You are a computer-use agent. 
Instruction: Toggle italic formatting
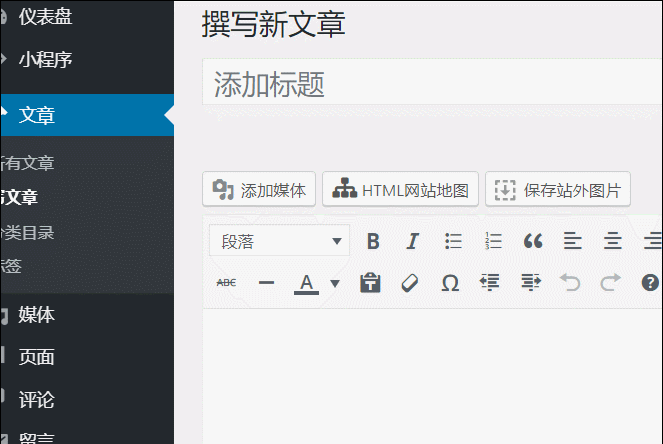tap(413, 241)
